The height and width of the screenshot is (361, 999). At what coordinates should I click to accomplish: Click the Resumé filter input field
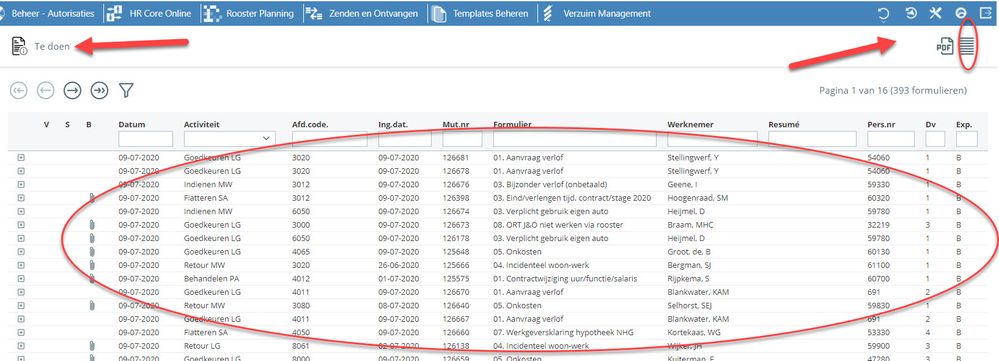(x=812, y=139)
